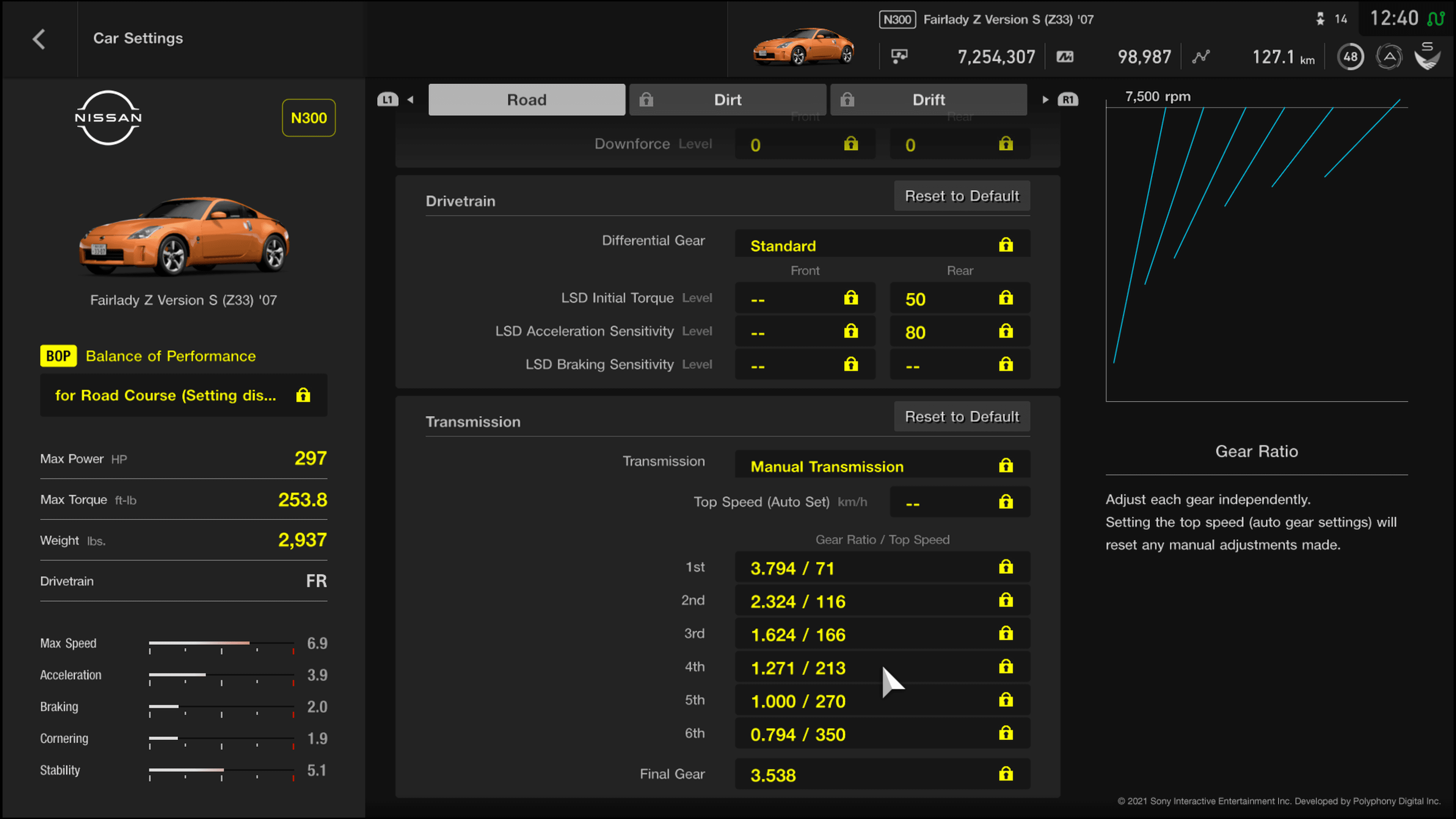Click the lock icon on Differential Gear
The height and width of the screenshot is (819, 1456).
[x=1006, y=244]
